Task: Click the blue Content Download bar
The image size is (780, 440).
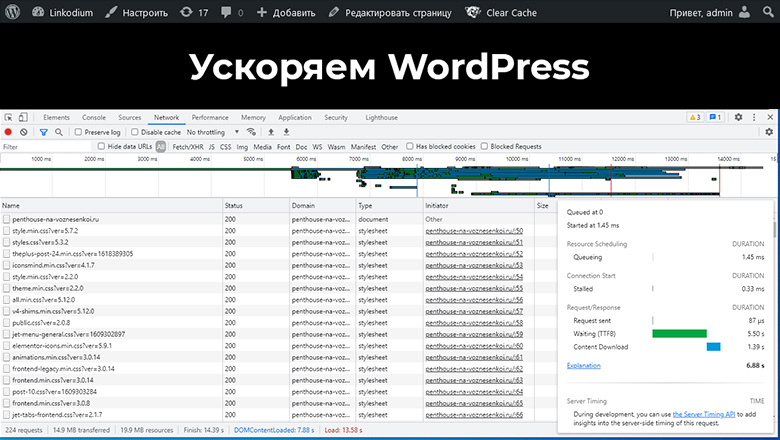Action: tap(713, 347)
